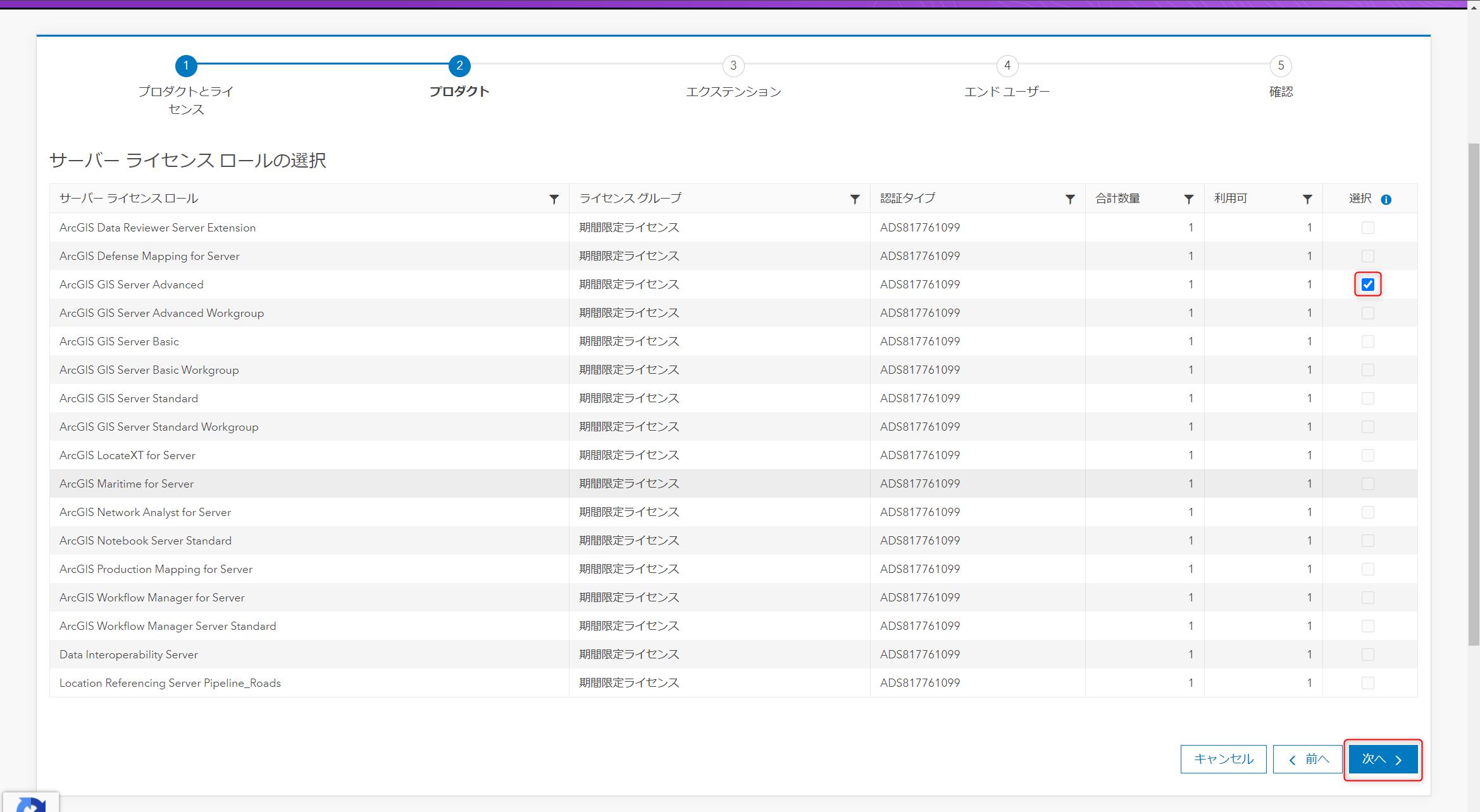This screenshot has height=812, width=1480.
Task: Click the page vertical scrollbar thumb
Action: click(1474, 395)
